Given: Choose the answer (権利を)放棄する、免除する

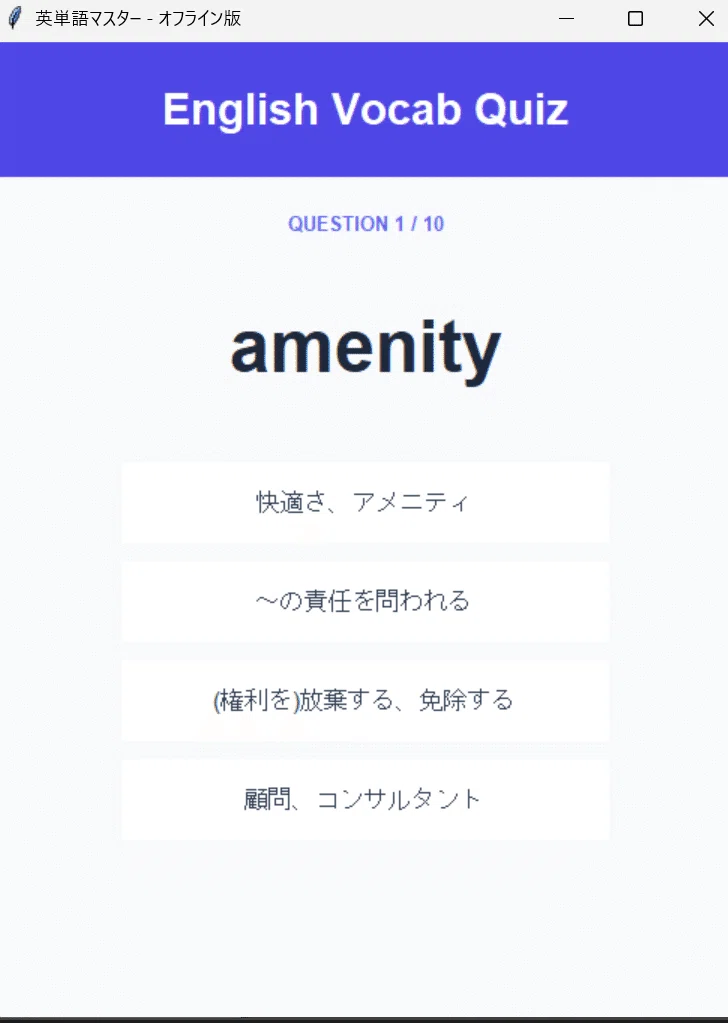Looking at the screenshot, I should click(x=365, y=701).
